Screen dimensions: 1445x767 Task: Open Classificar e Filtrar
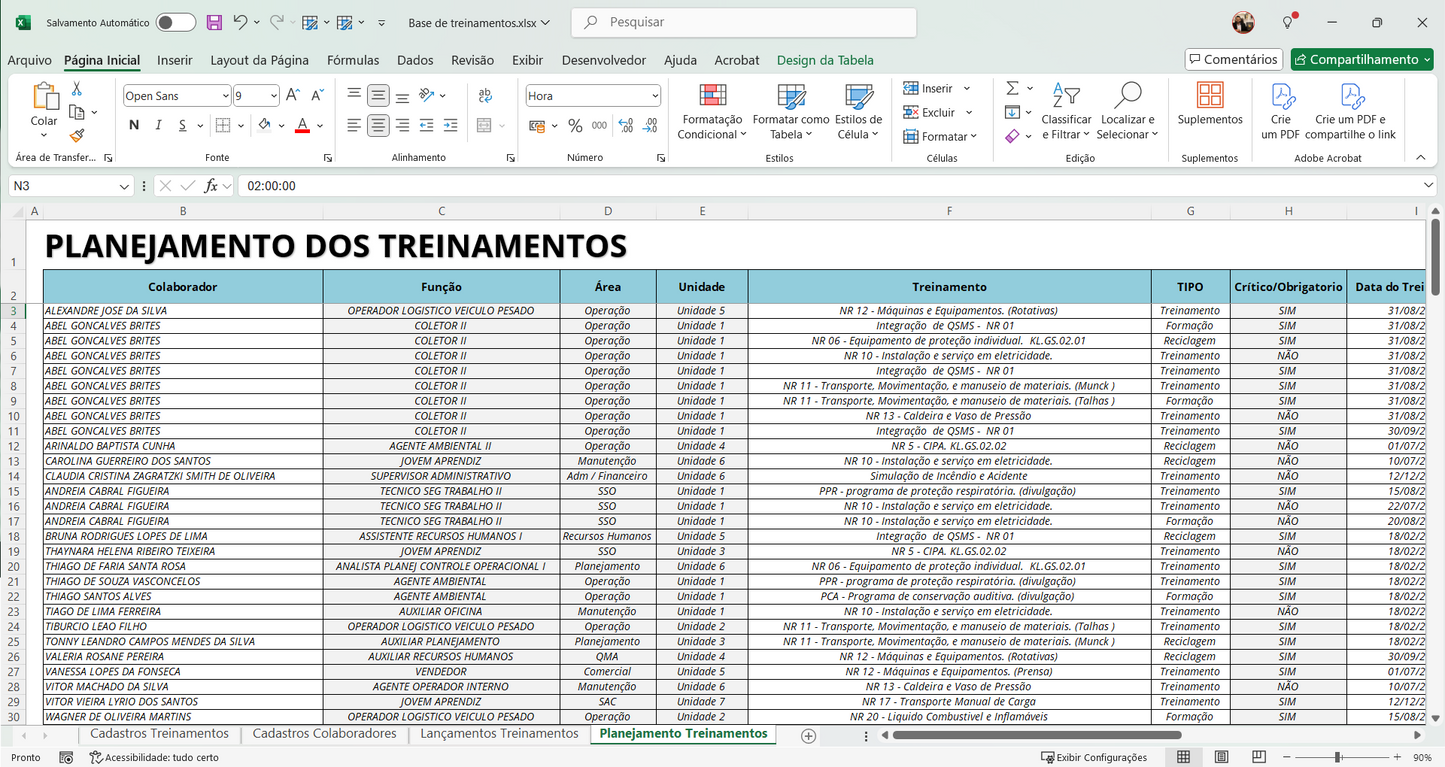[1066, 110]
